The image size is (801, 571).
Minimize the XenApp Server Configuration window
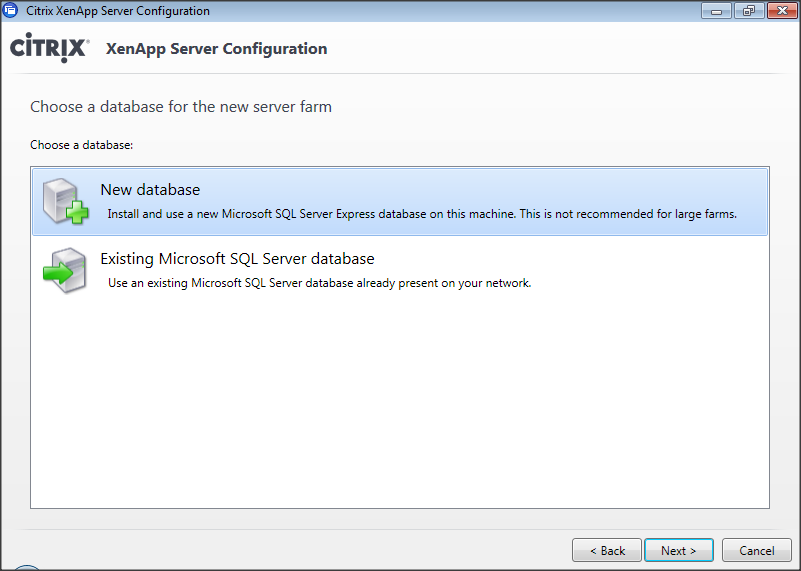coord(715,11)
